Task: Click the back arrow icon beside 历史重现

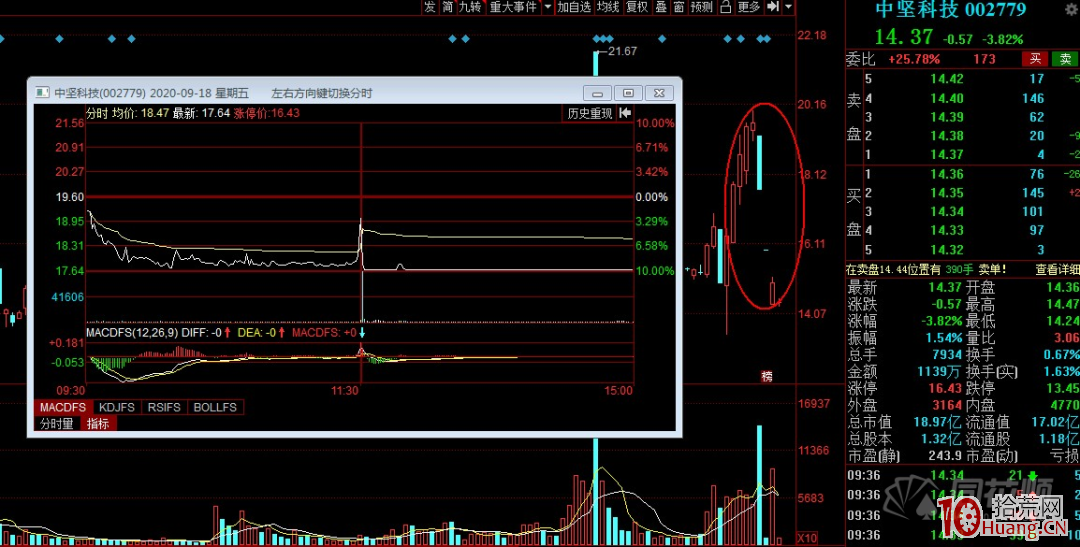Action: 625,114
